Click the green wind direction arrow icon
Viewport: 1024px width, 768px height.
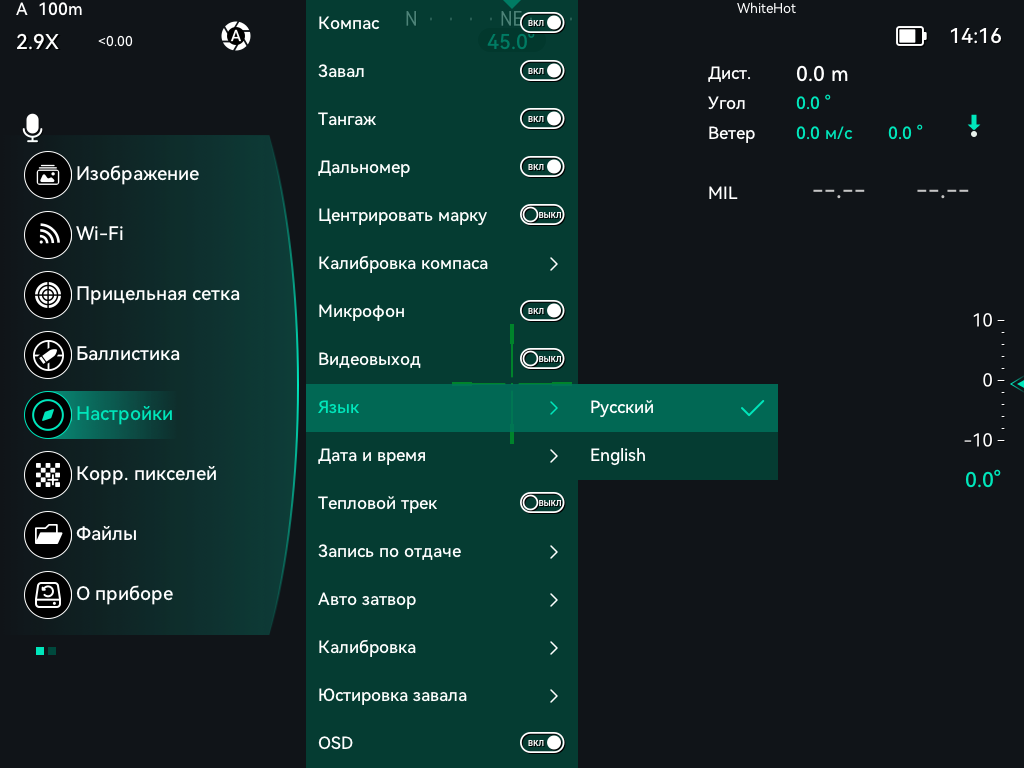pyautogui.click(x=974, y=125)
